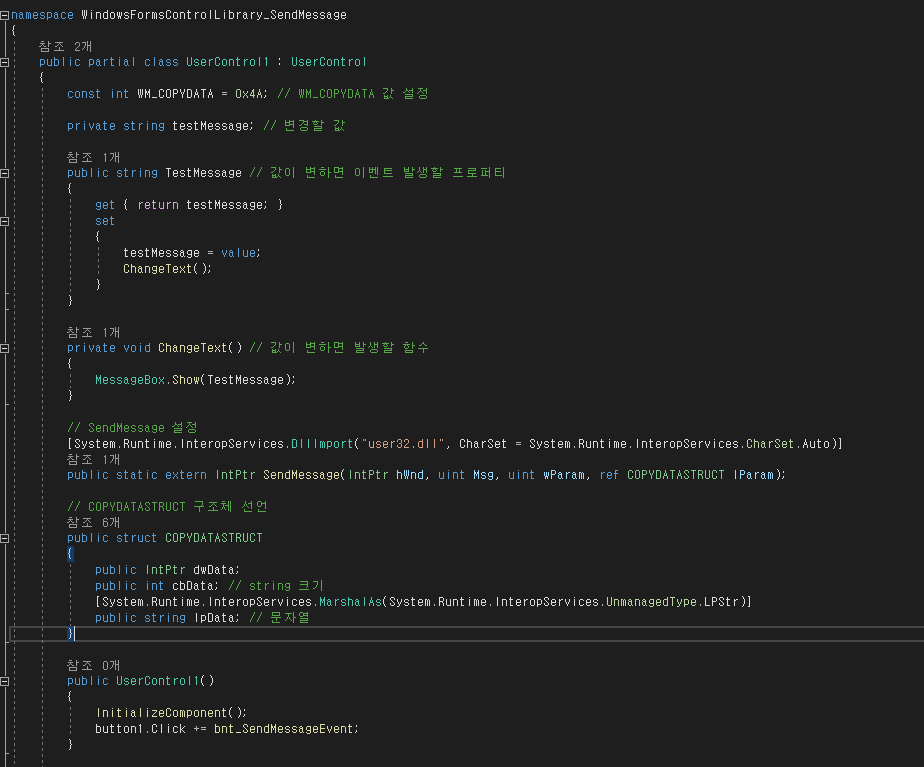Collapse the UserControl1 class block
The image size is (924, 767).
[4, 62]
